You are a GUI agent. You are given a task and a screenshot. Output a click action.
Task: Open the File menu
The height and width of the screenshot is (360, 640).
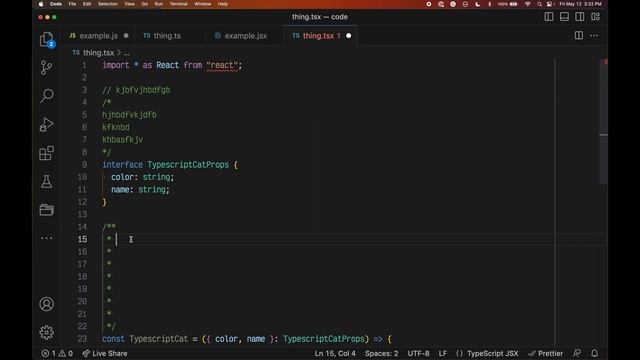click(x=72, y=4)
